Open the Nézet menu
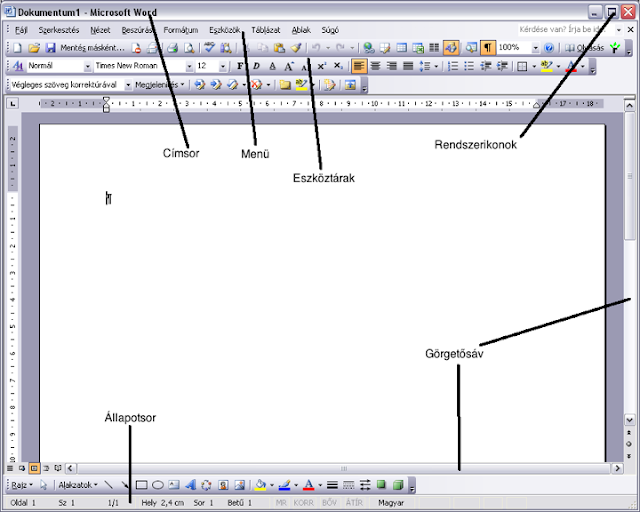The height and width of the screenshot is (512, 640). pos(100,30)
